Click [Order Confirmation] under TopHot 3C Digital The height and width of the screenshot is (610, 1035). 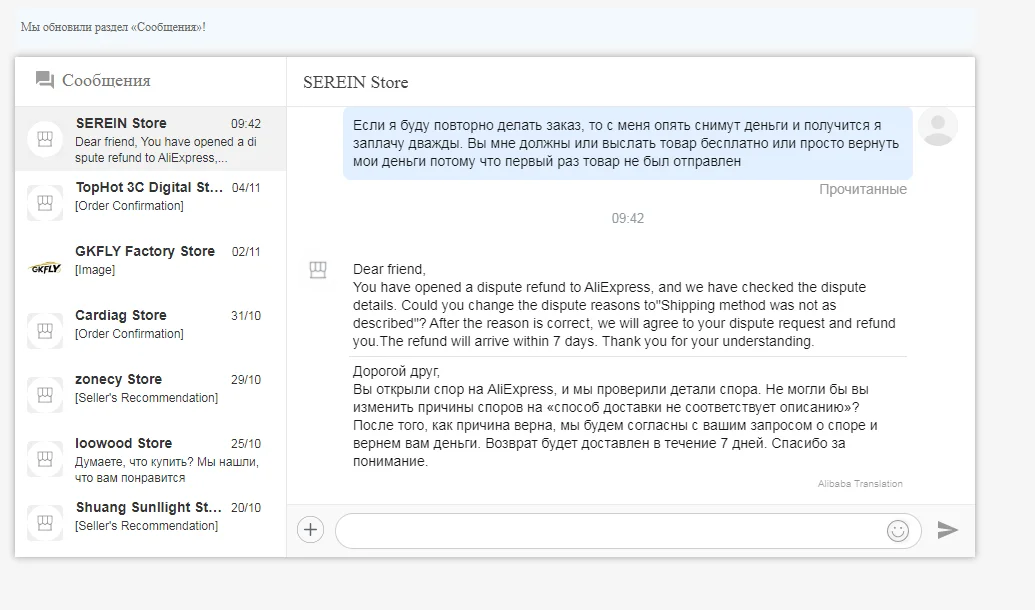tap(129, 205)
